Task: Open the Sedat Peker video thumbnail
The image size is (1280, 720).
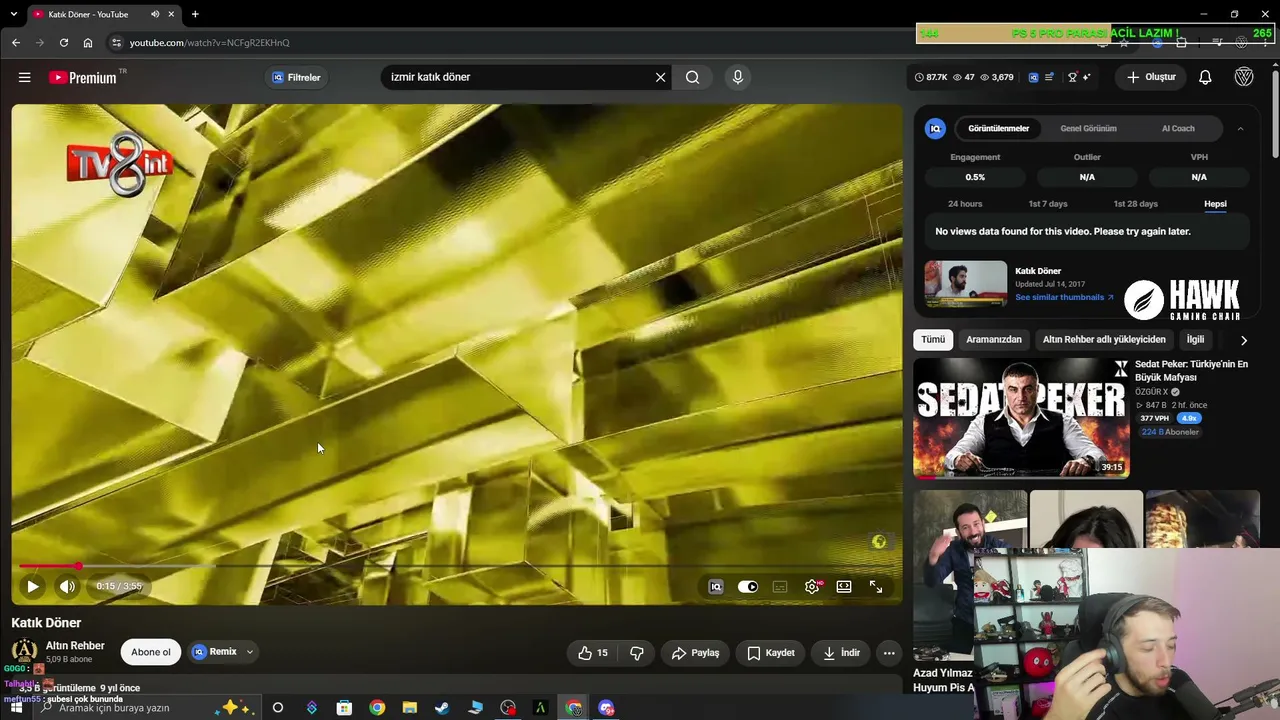Action: [1021, 418]
